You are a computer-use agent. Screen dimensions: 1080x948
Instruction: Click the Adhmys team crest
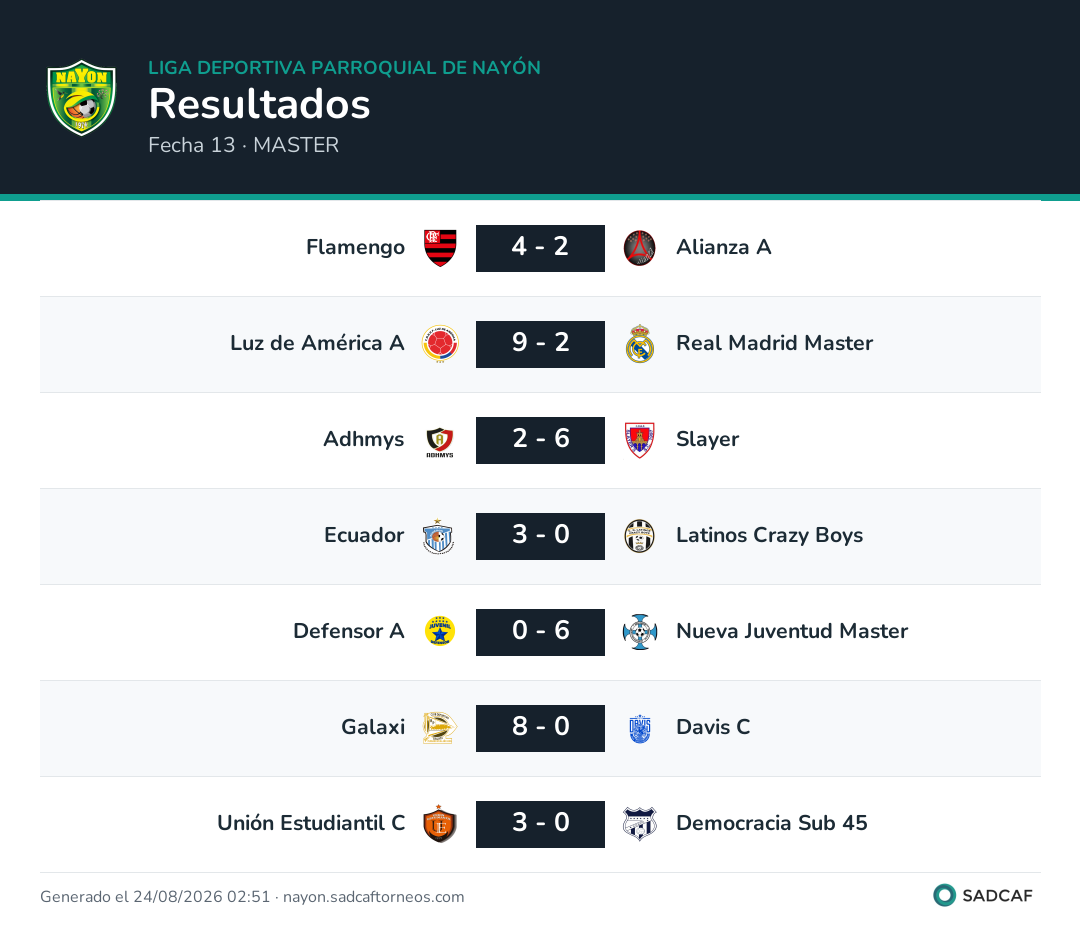440,440
